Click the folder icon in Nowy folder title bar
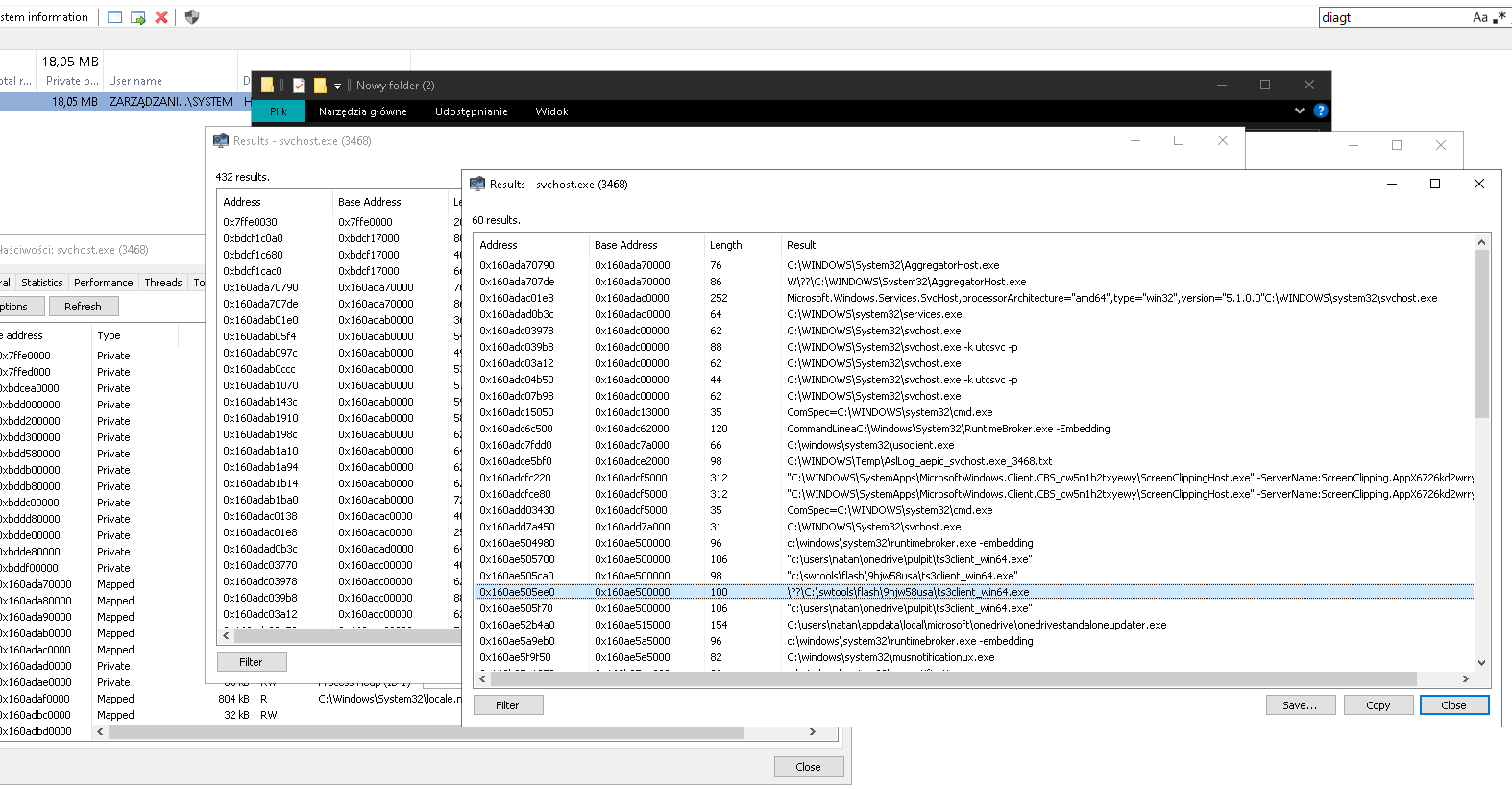The width and height of the screenshot is (1512, 789). 267,86
